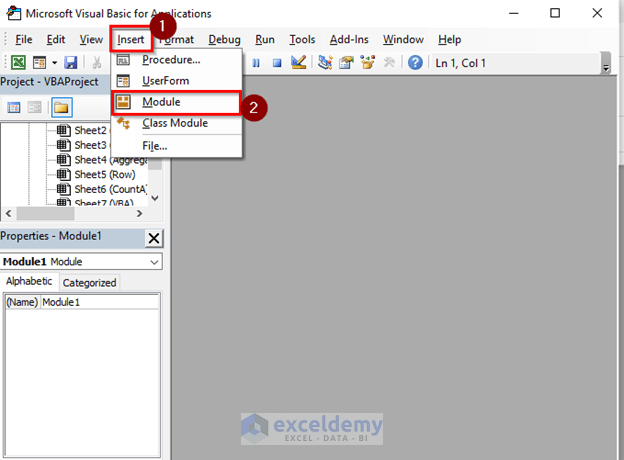
Task: Toggle Folders icon in Project panel
Action: pyautogui.click(x=62, y=107)
